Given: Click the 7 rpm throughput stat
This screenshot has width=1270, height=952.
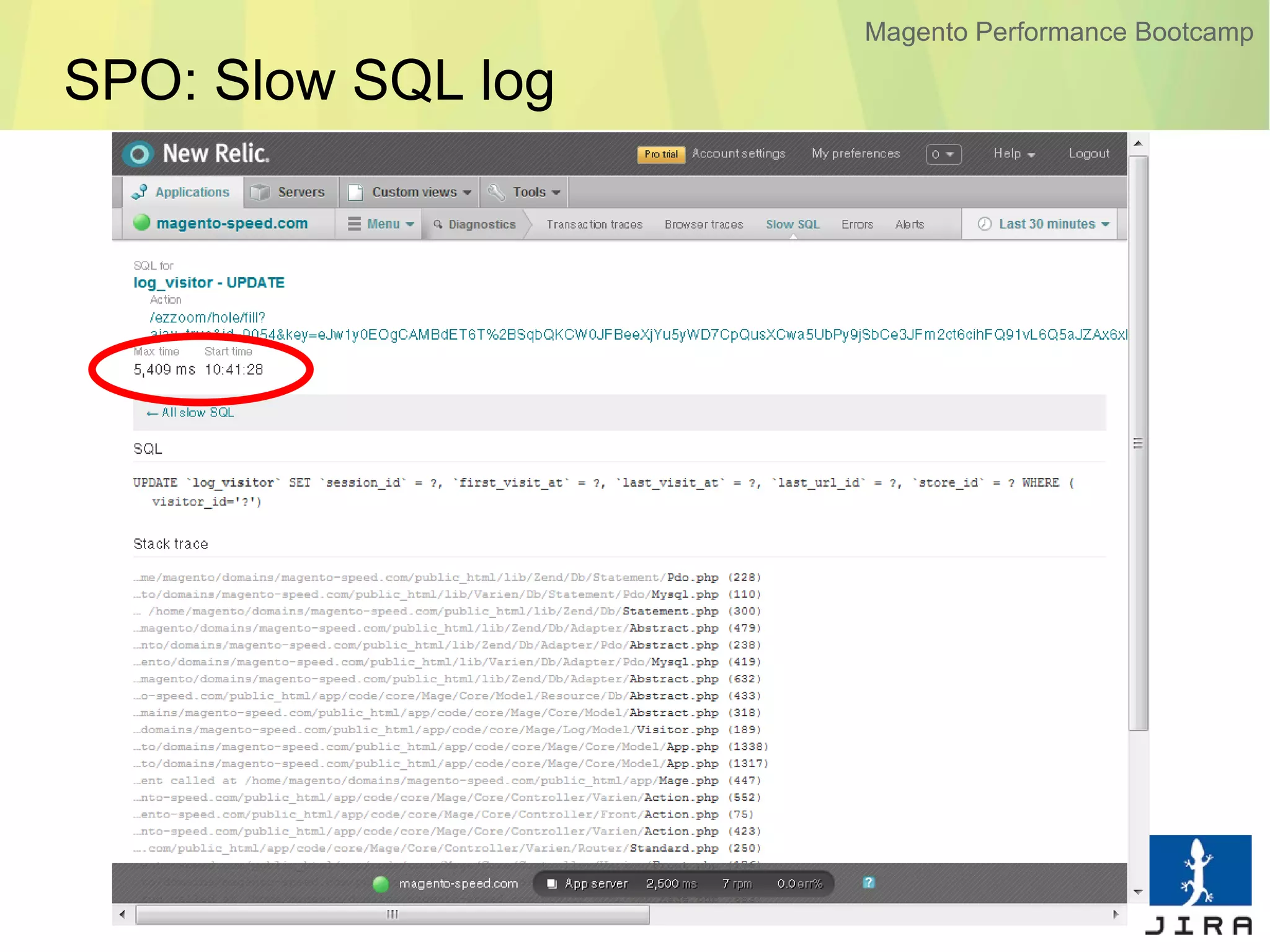Looking at the screenshot, I should [737, 884].
